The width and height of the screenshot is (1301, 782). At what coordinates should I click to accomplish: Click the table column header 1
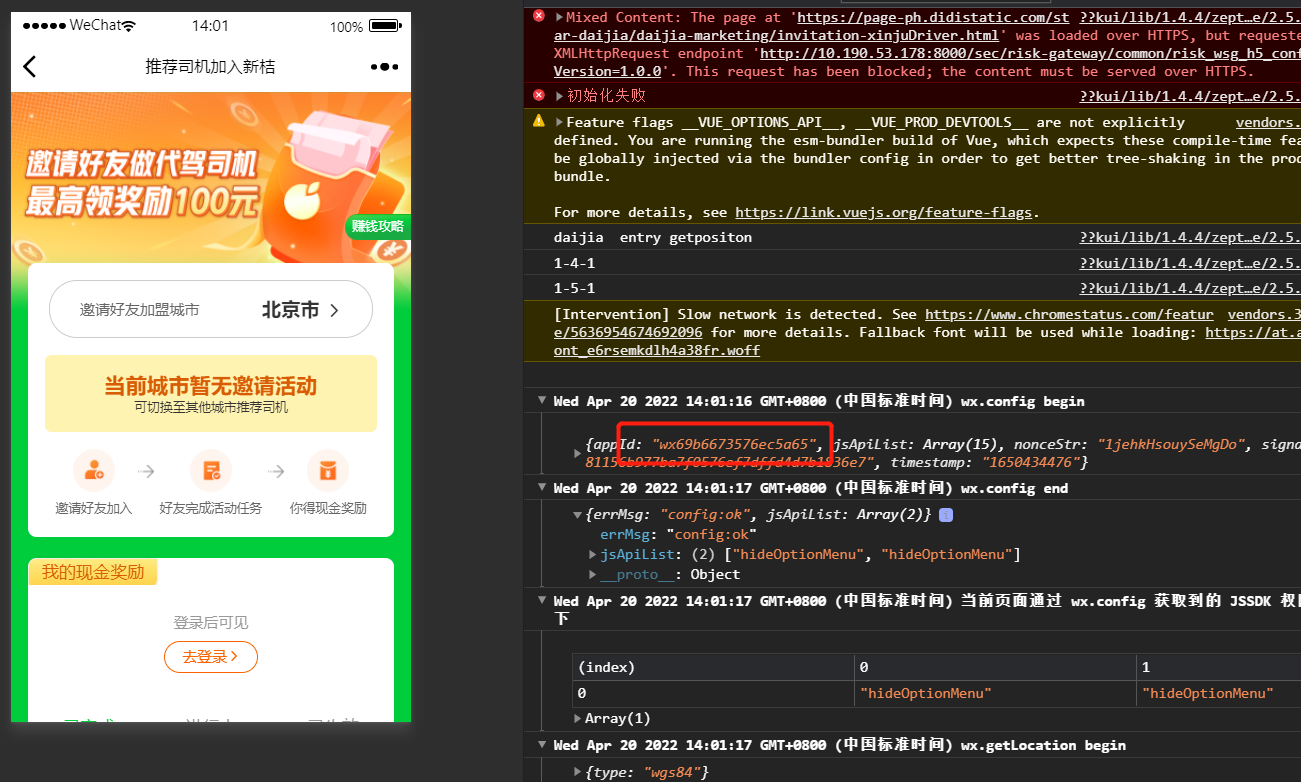click(1218, 668)
